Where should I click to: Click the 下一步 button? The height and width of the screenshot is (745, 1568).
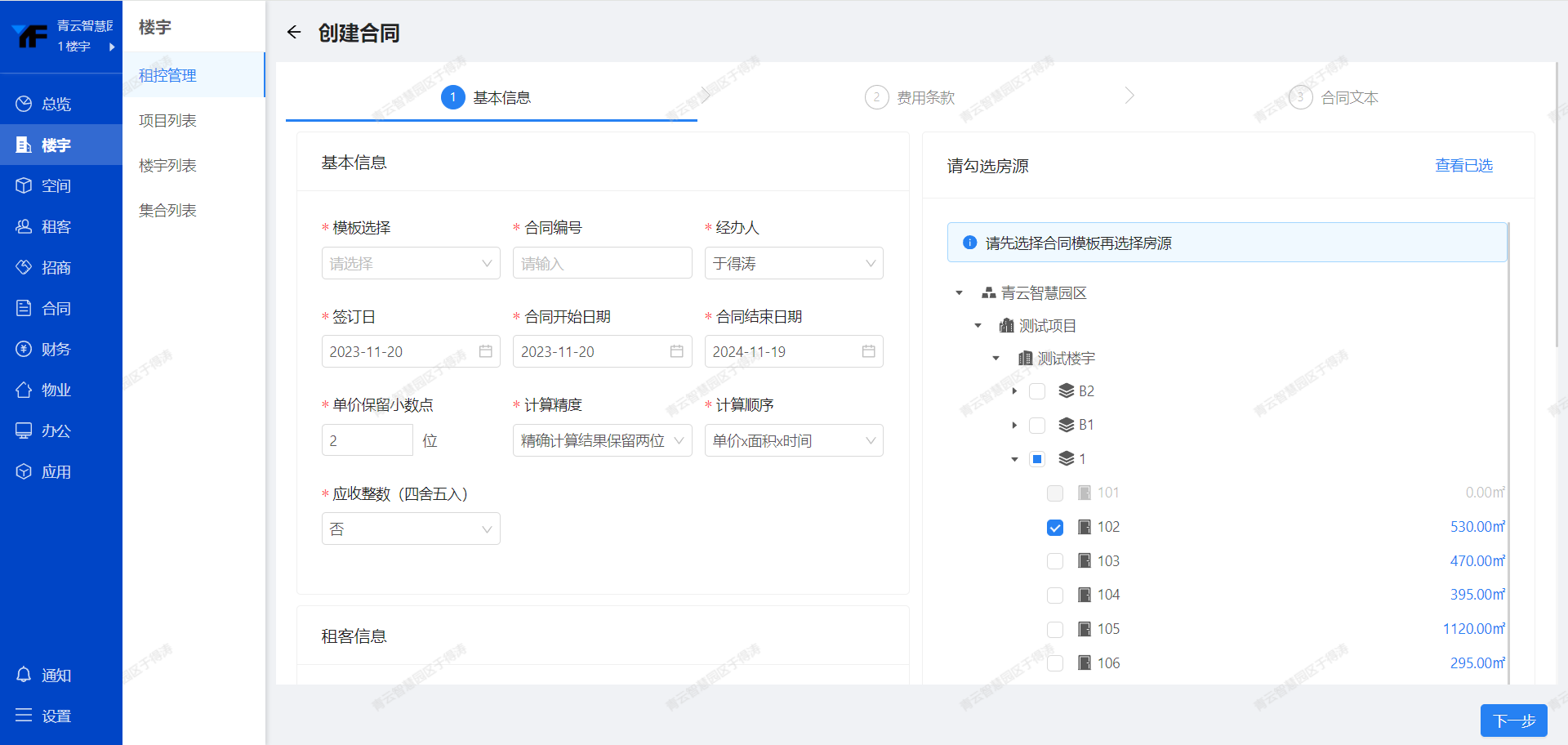click(1513, 720)
